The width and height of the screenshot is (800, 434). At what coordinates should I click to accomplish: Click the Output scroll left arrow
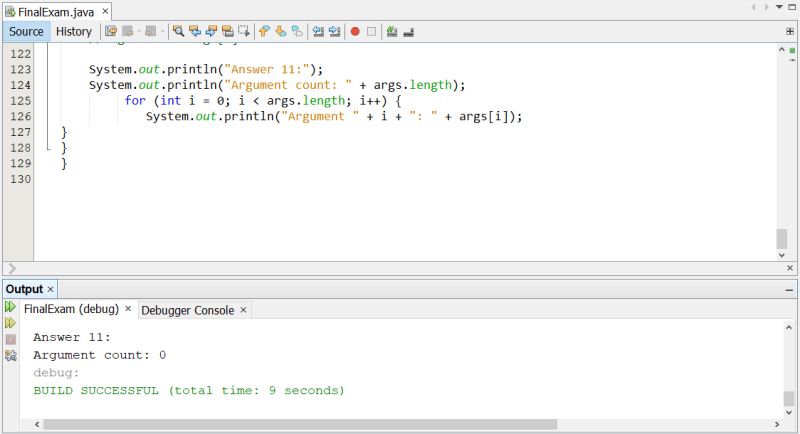coord(37,424)
